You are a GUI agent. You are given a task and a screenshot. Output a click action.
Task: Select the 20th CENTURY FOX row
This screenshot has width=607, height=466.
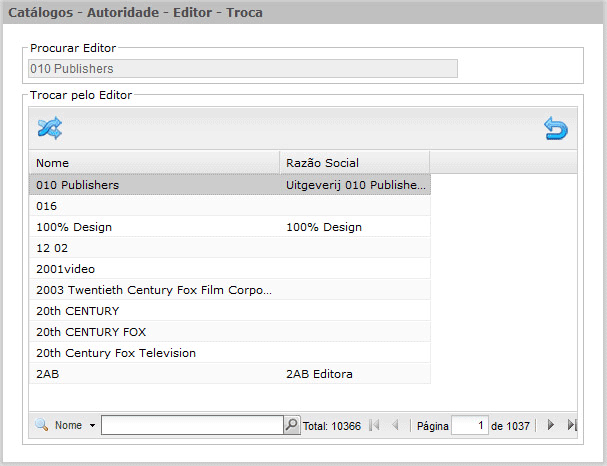(230, 332)
